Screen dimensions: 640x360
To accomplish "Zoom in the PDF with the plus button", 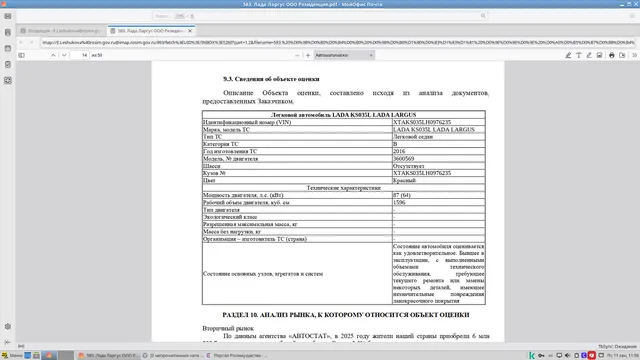I will click(308, 55).
